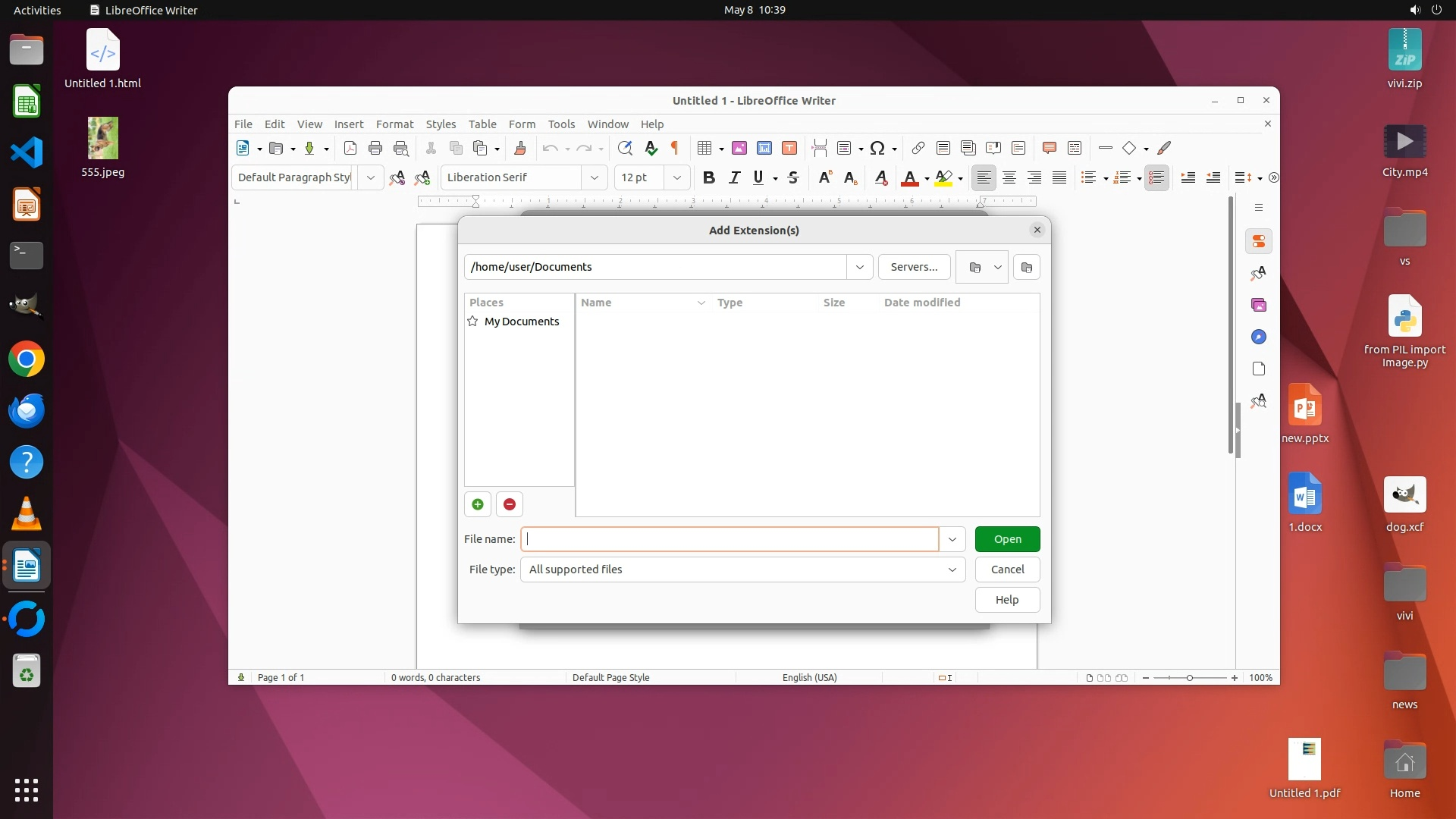Screen dimensions: 1456x819
Task: Expand the directory path dropdown arrow
Action: tap(859, 267)
